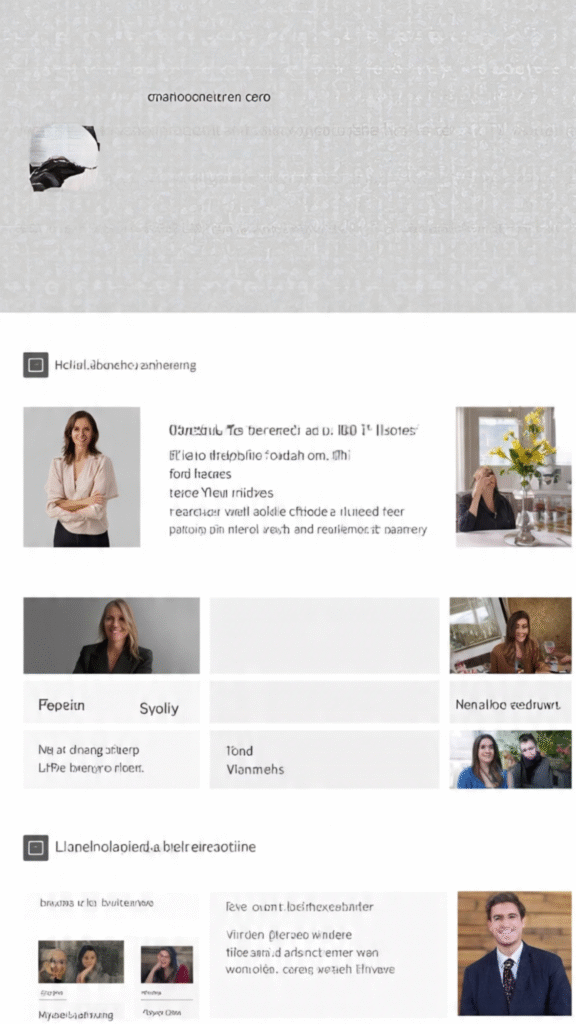Image resolution: width=576 pixels, height=1024 pixels.
Task: Select the 'Syoliy' label
Action: [159, 709]
